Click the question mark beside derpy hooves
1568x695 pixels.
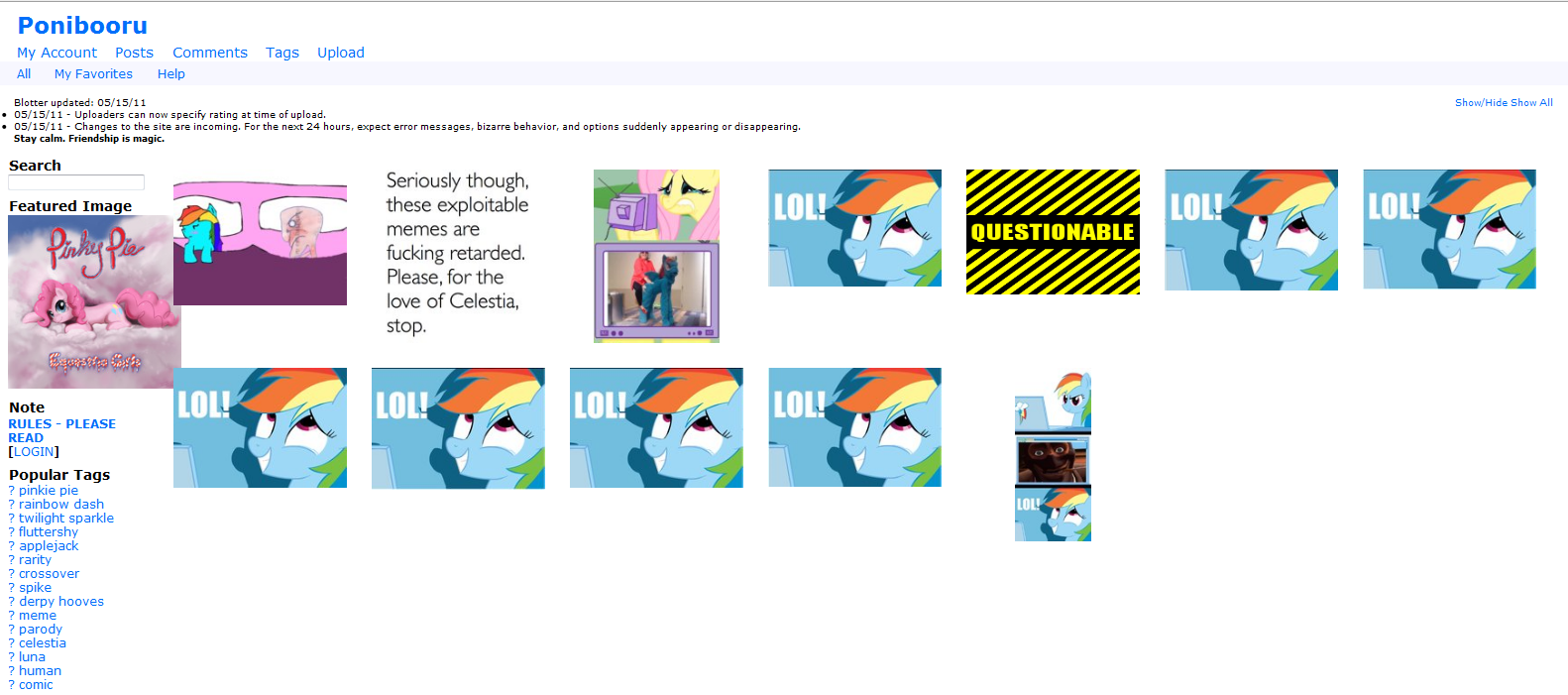pyautogui.click(x=12, y=601)
